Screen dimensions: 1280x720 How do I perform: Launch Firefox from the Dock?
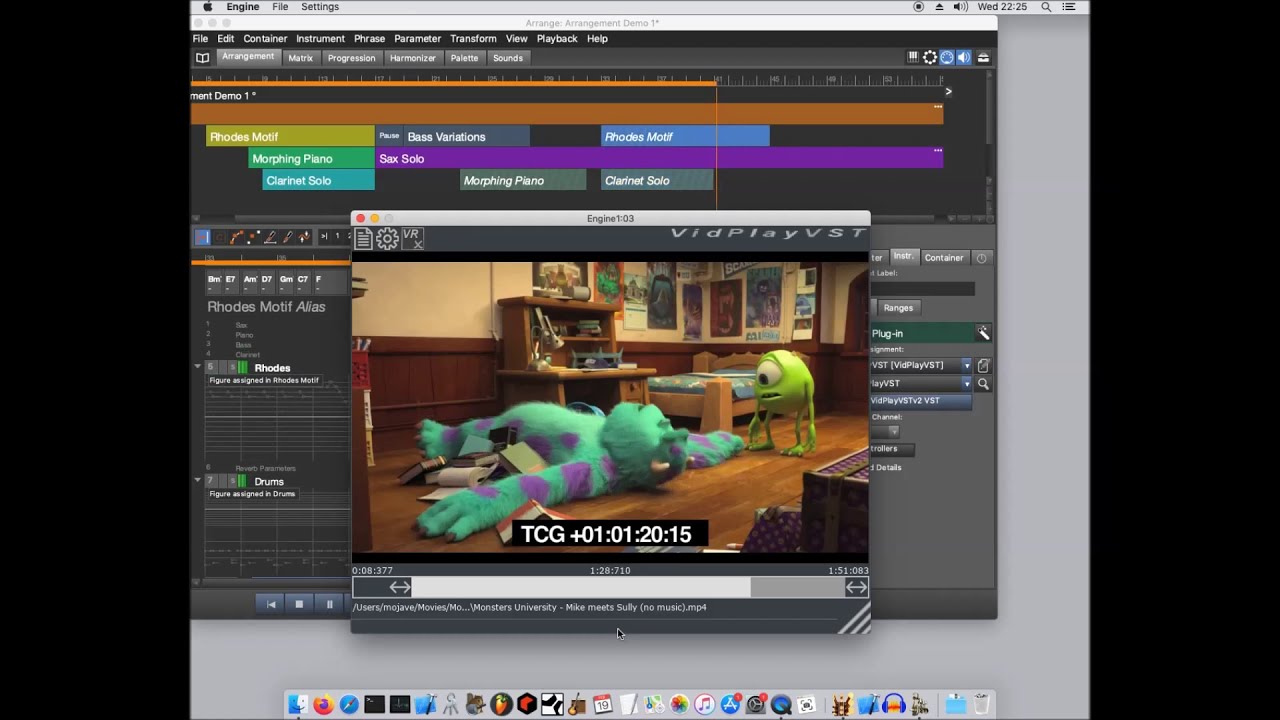[323, 705]
